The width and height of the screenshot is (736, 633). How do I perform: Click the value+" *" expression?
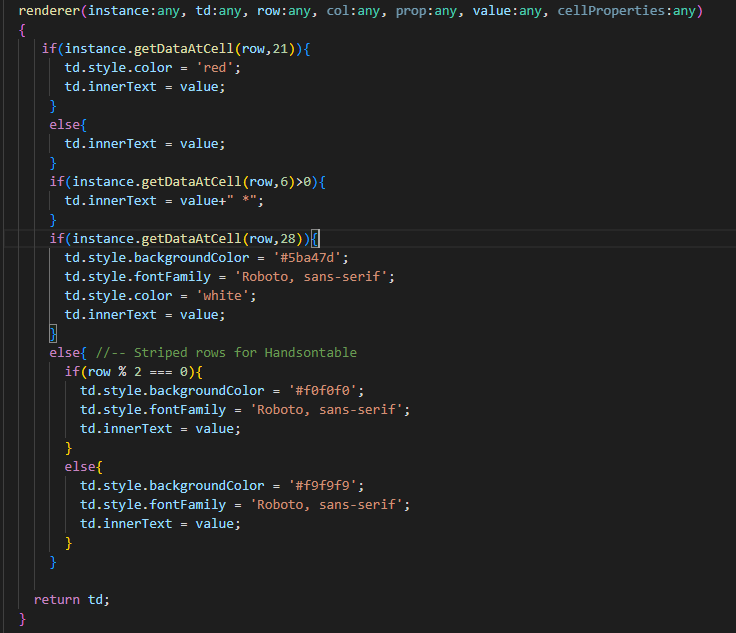pyautogui.click(x=218, y=201)
